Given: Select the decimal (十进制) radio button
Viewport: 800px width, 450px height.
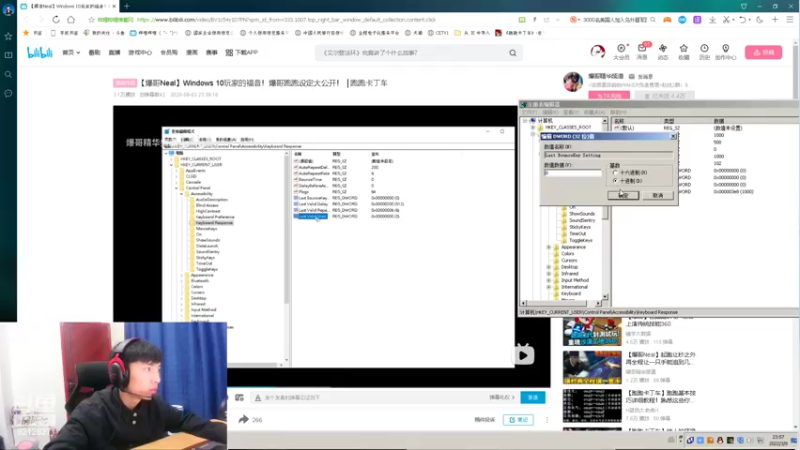Looking at the screenshot, I should pyautogui.click(x=615, y=181).
